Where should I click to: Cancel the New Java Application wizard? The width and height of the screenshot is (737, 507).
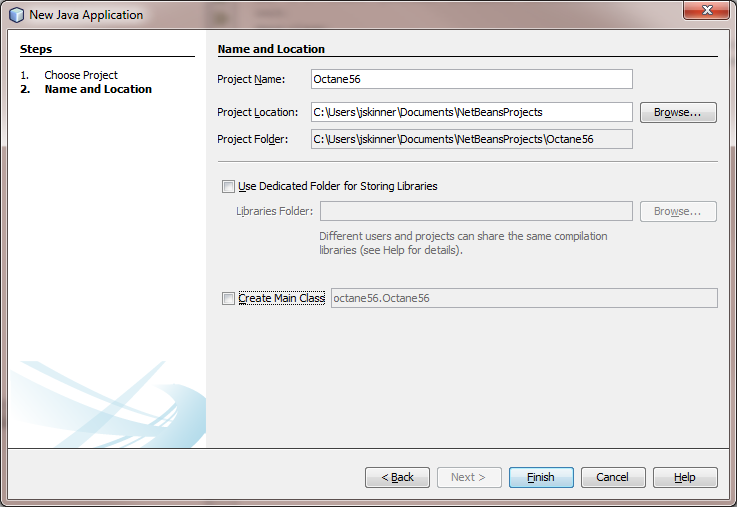pyautogui.click(x=613, y=477)
